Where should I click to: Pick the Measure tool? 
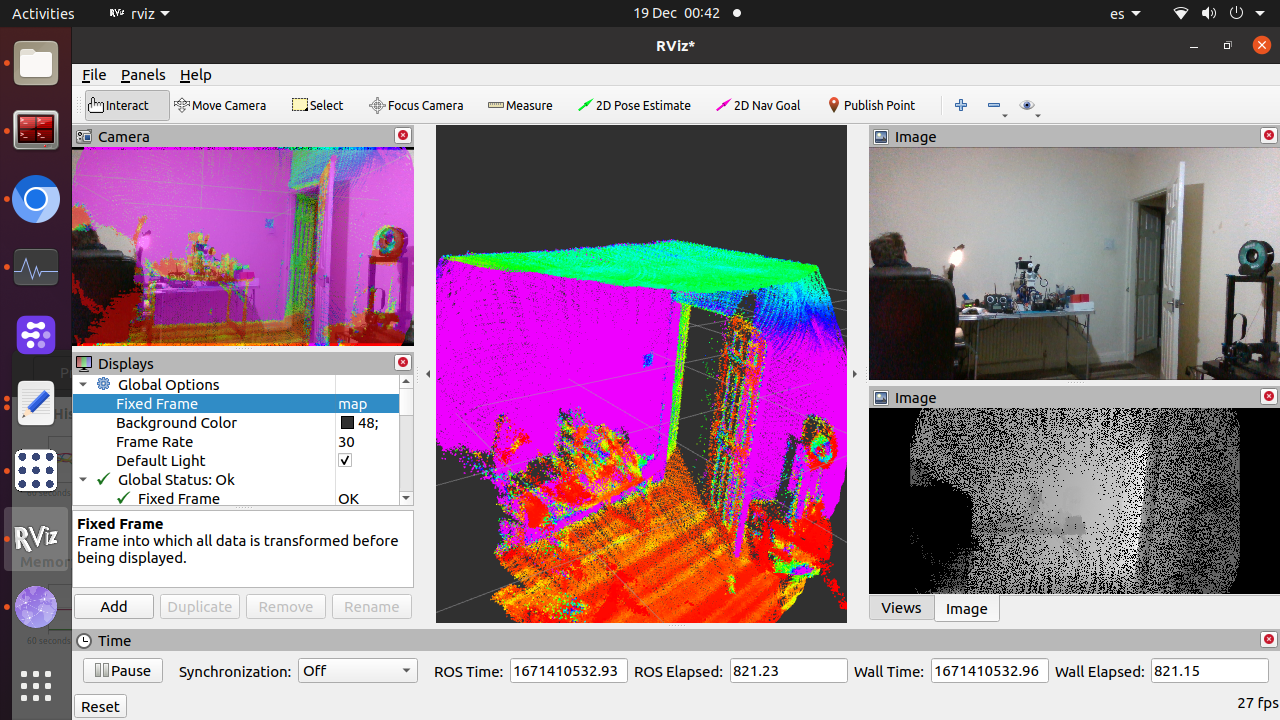point(520,105)
